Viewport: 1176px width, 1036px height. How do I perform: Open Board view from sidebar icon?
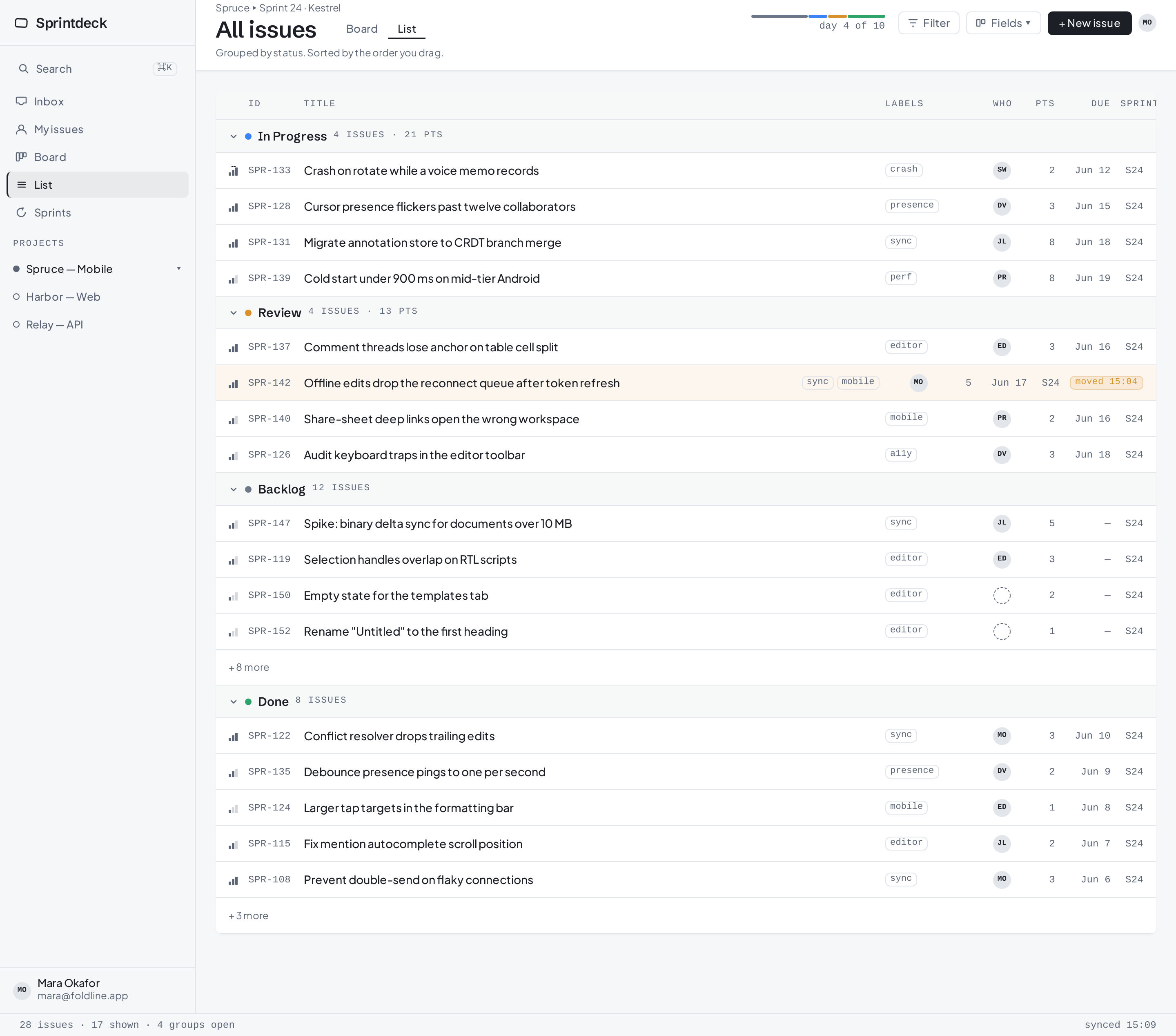click(21, 157)
